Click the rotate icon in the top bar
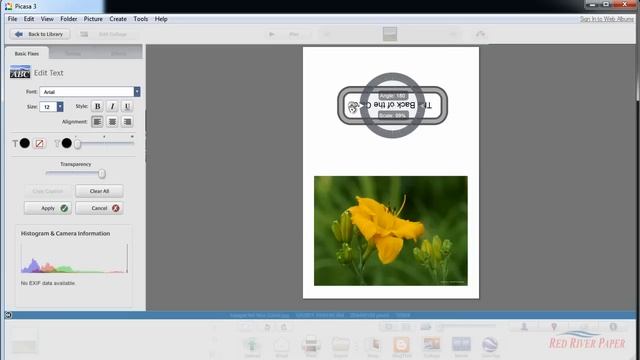This screenshot has width=640, height=360. tap(480, 34)
